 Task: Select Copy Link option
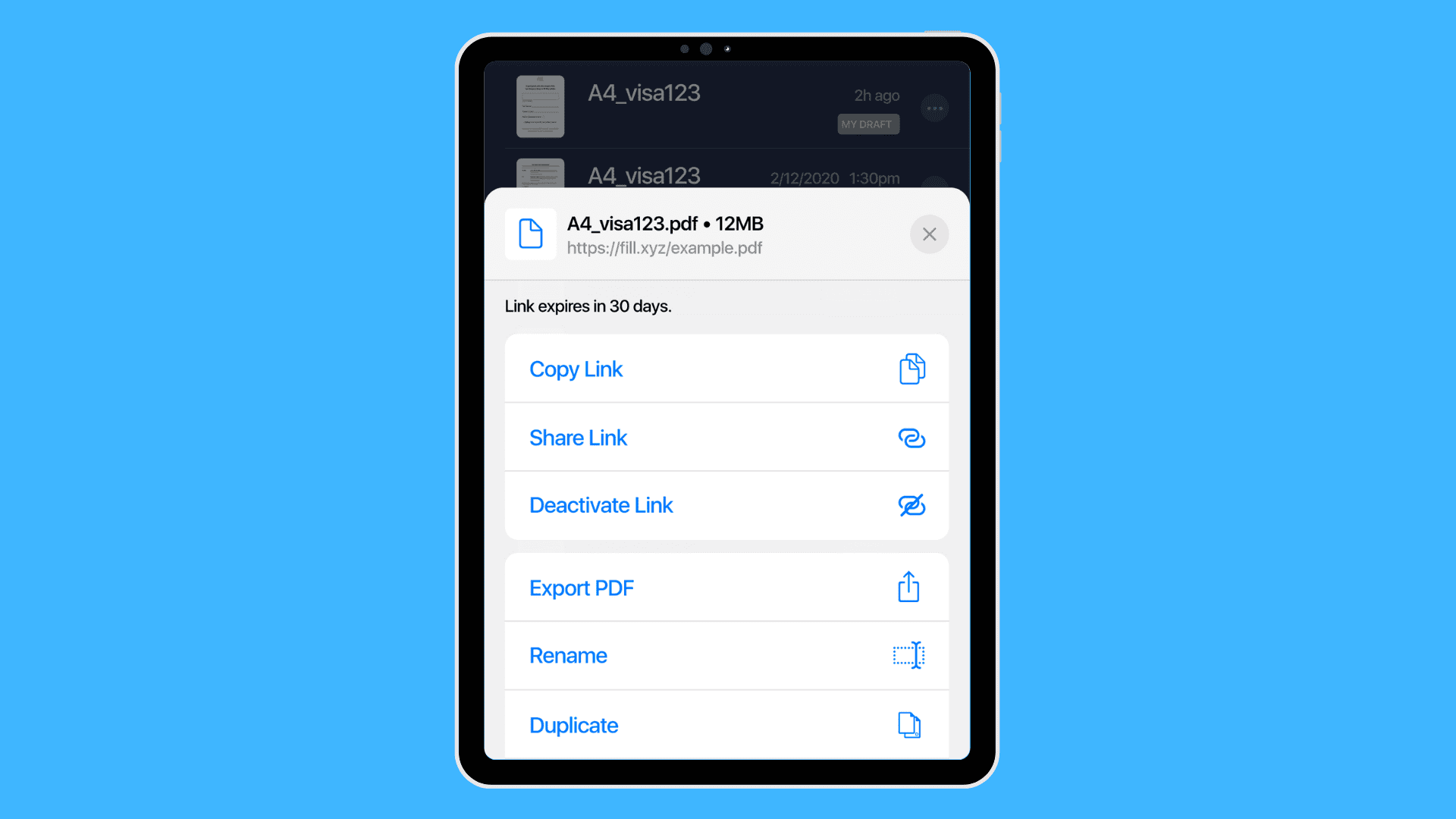(x=727, y=368)
